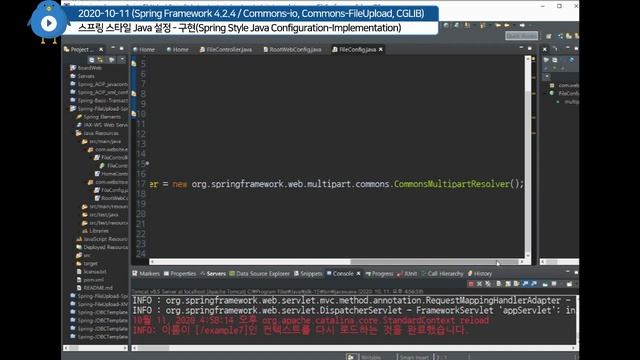Open the Progress view tab
The width and height of the screenshot is (640, 360).
coord(379,273)
